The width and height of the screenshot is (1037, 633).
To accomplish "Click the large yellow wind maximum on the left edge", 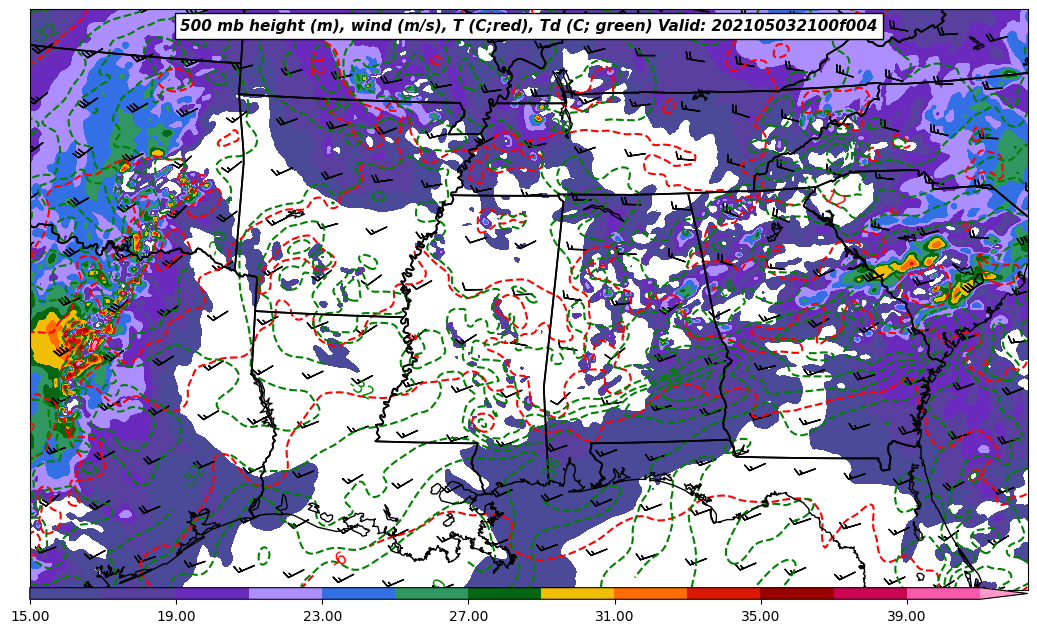I will (x=50, y=340).
